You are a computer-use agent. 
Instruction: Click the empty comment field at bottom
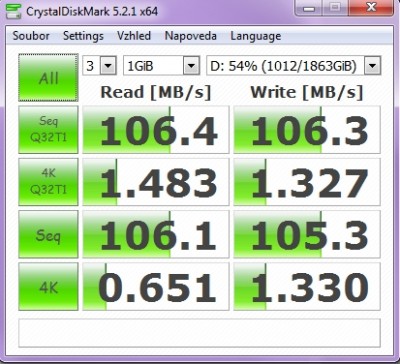click(199, 333)
